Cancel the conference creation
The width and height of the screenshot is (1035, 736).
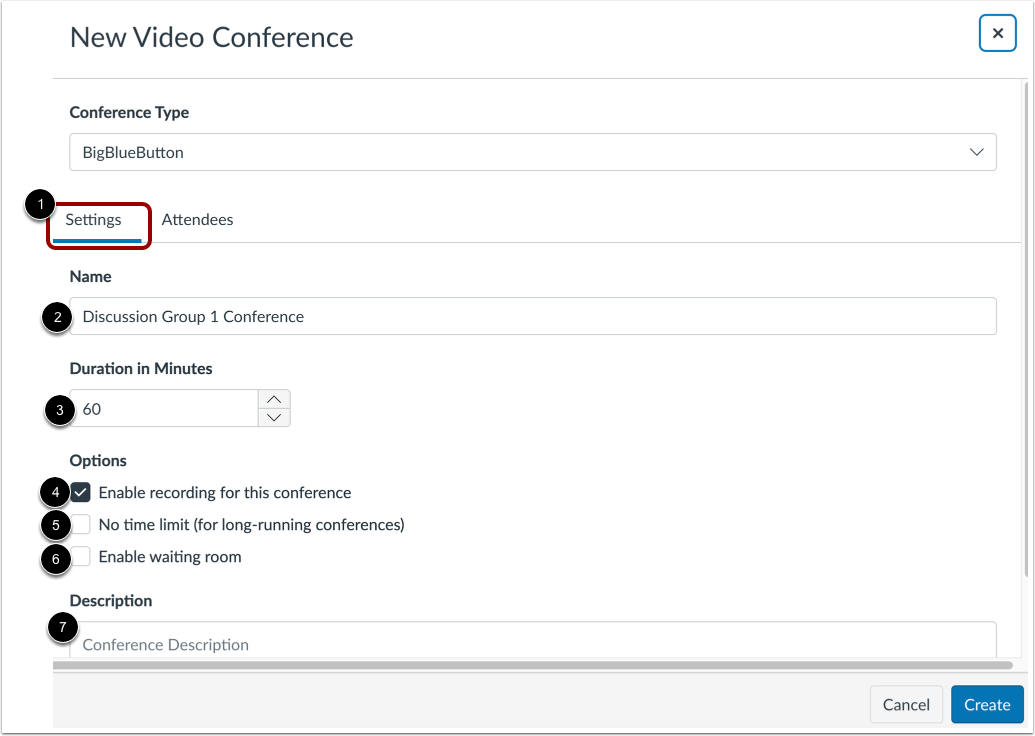(905, 704)
